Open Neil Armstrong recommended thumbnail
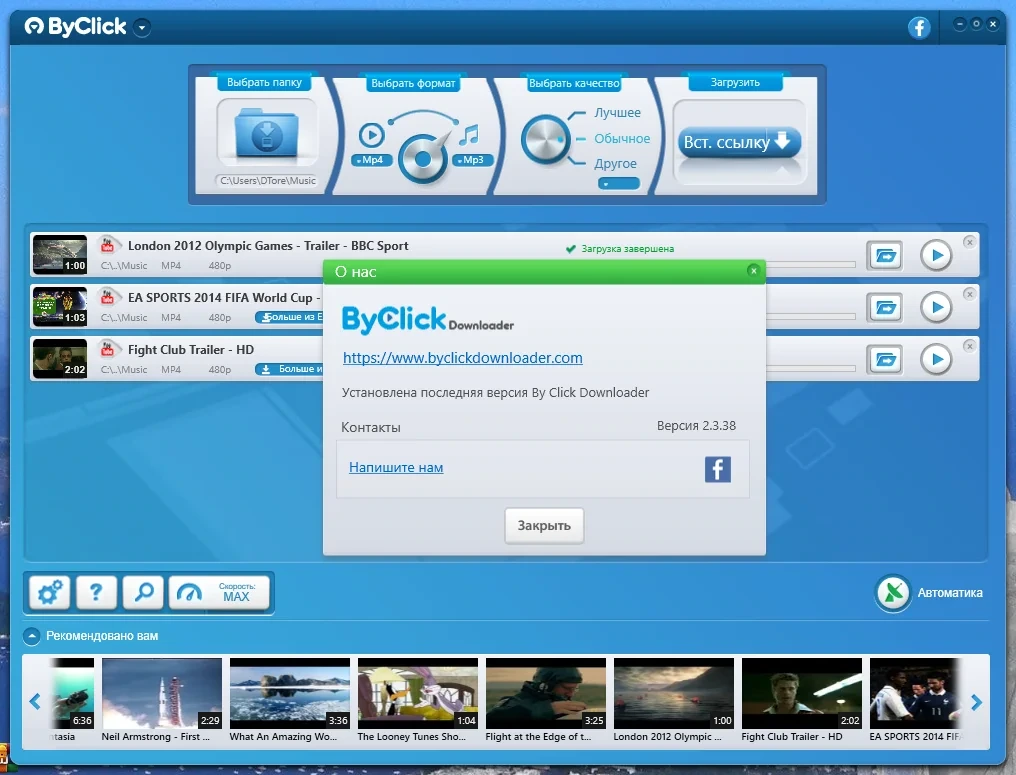This screenshot has height=775, width=1016. 162,693
